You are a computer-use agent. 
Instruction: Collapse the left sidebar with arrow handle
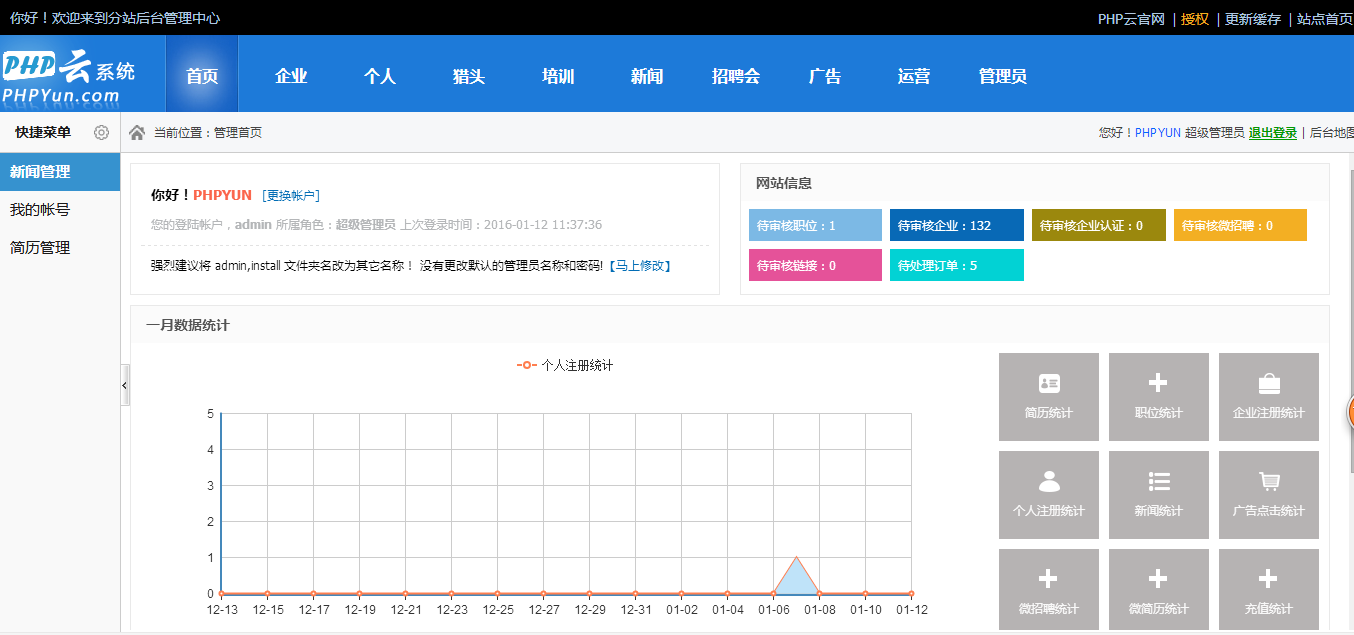[x=125, y=385]
